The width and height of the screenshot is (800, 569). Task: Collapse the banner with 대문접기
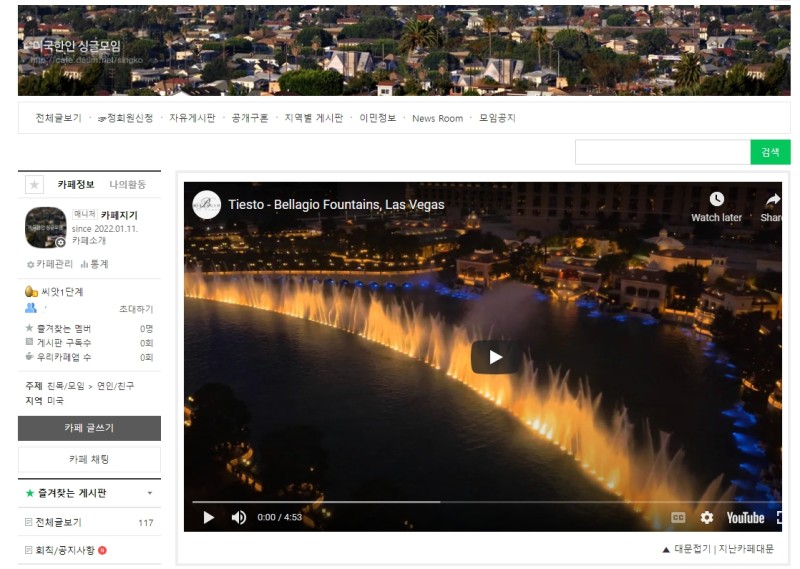click(685, 549)
